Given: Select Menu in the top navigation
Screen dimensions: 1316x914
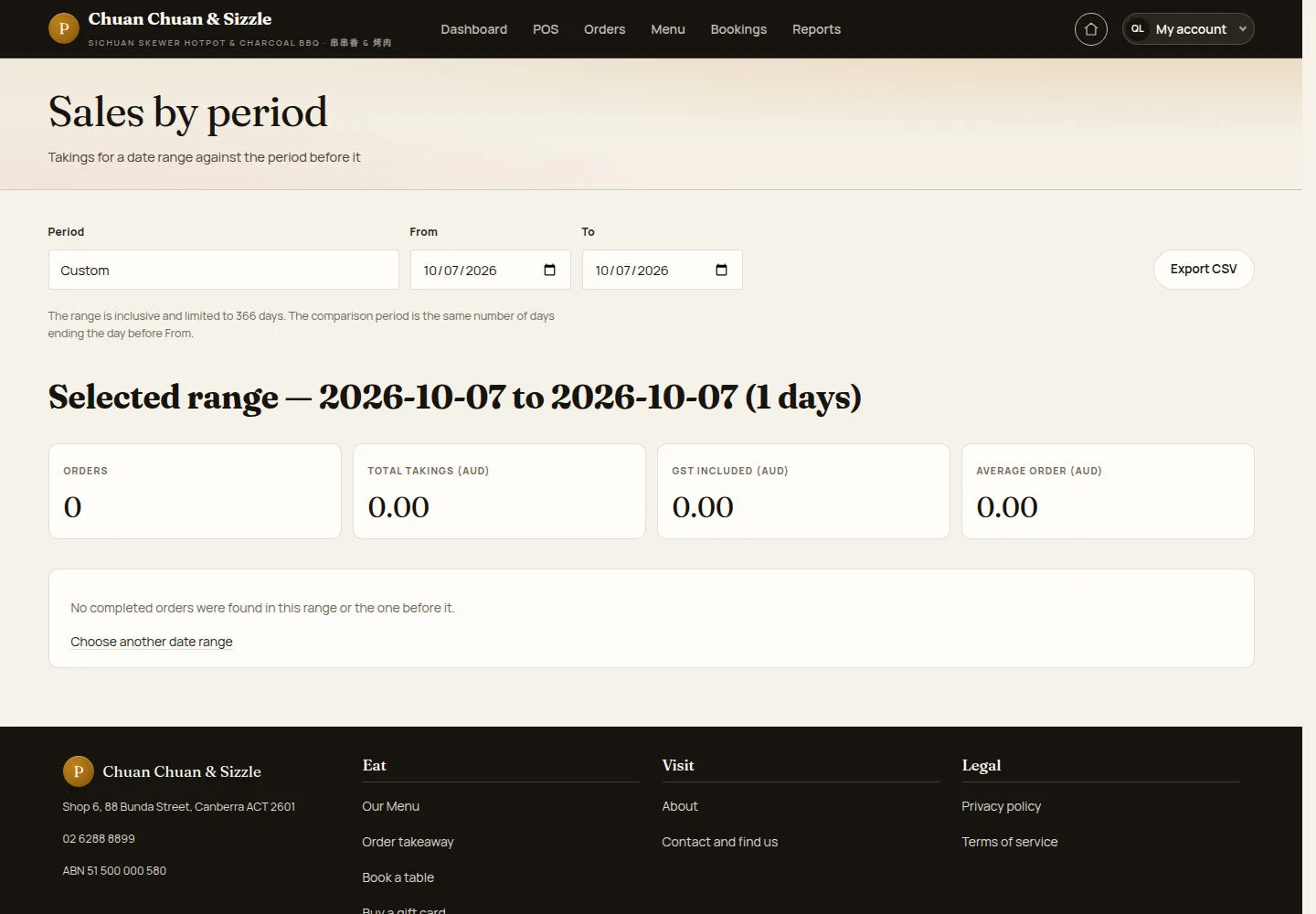Looking at the screenshot, I should coord(668,29).
